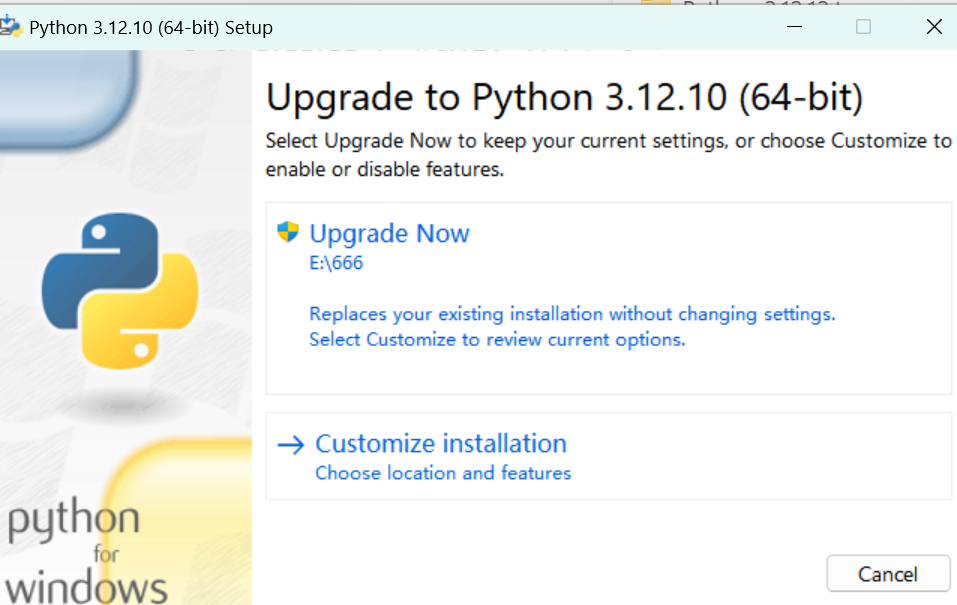Click the E:\666 install path text
This screenshot has height=605, width=957.
(x=336, y=263)
